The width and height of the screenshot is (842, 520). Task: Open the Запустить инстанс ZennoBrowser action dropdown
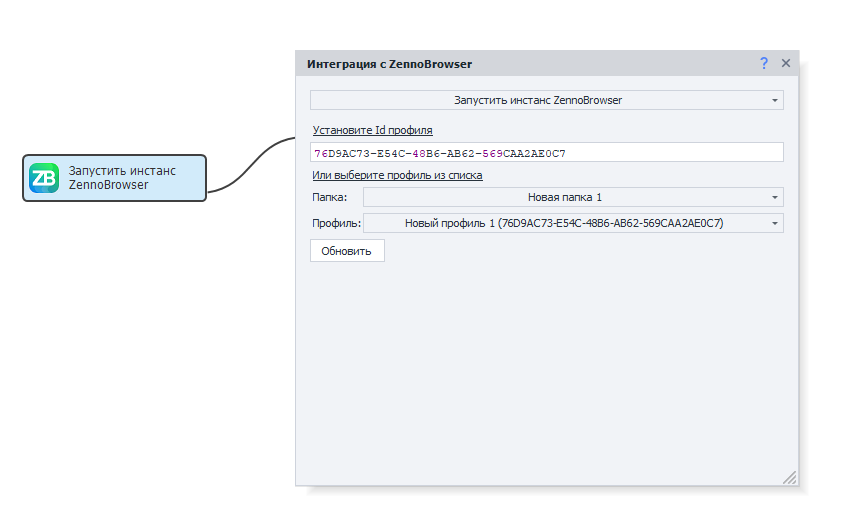click(538, 101)
